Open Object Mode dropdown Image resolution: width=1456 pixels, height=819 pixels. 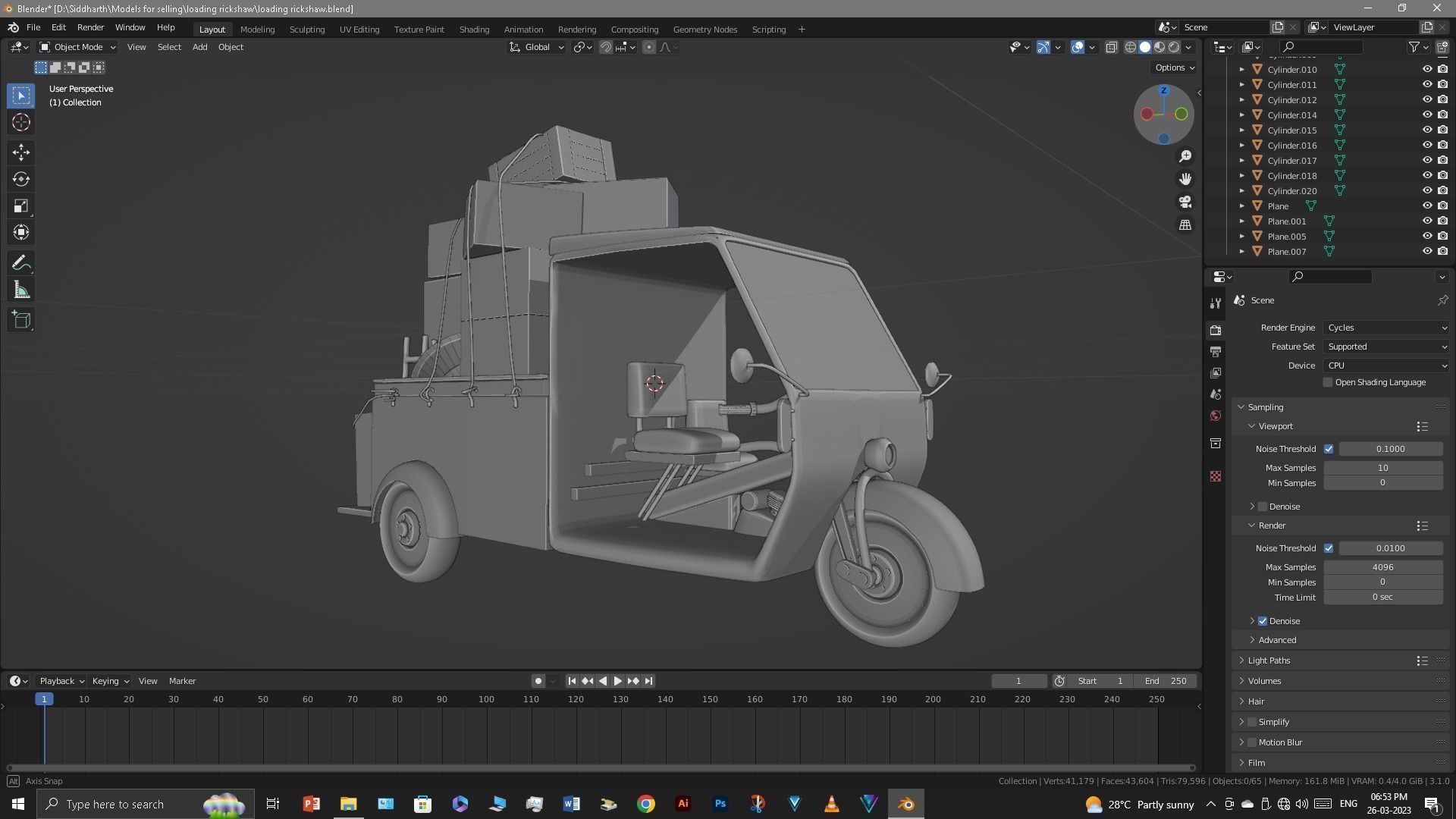[x=77, y=47]
